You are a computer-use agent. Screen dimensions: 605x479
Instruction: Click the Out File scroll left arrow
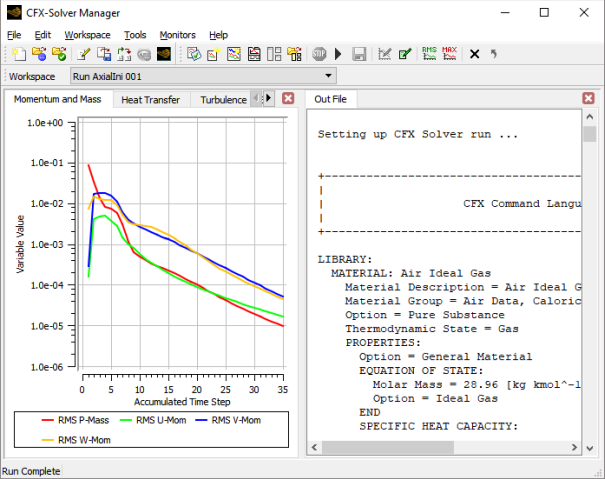314,447
